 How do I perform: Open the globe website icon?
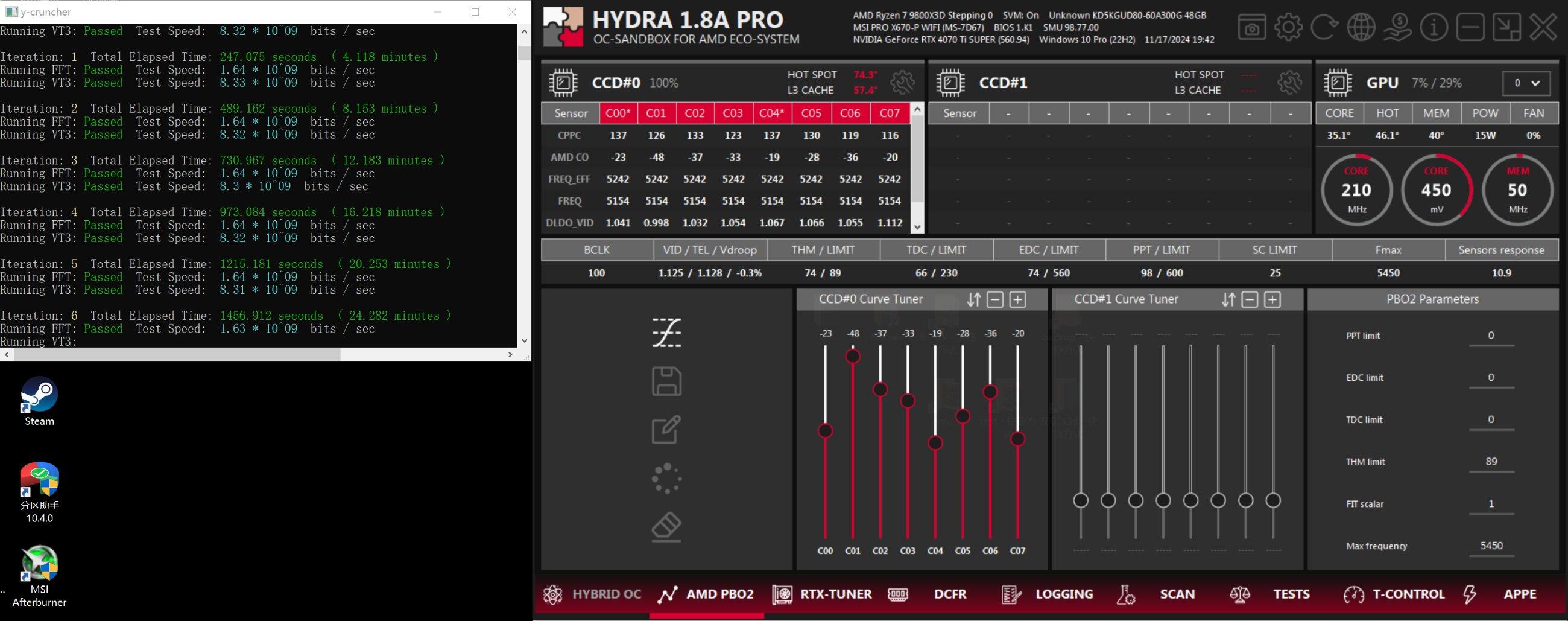[1361, 27]
